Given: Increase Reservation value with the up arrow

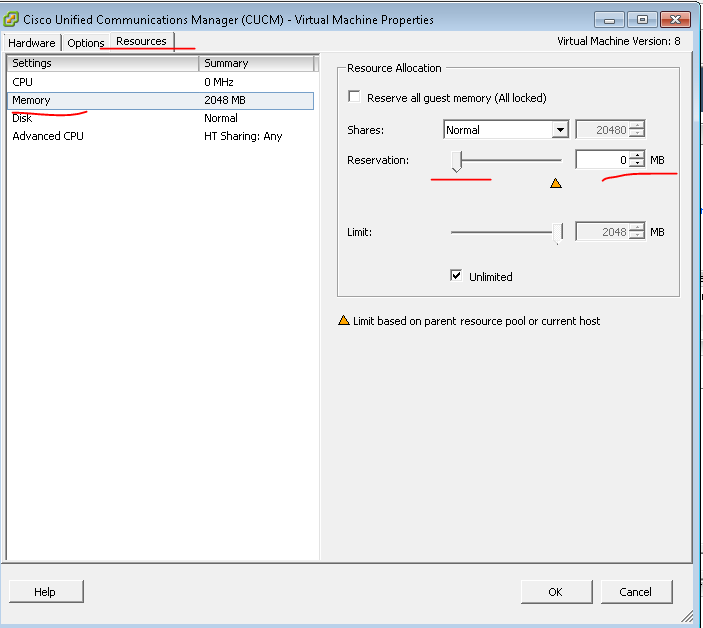Looking at the screenshot, I should pyautogui.click(x=637, y=156).
